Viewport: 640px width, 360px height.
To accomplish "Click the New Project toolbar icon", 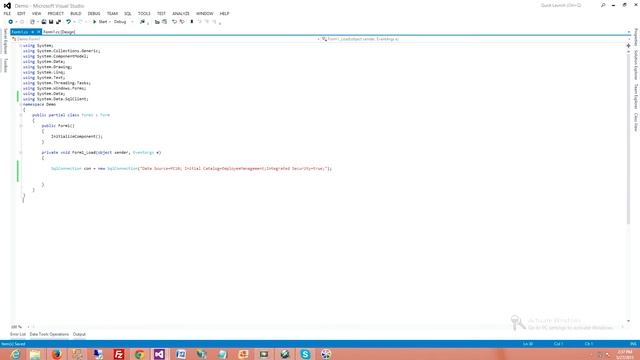I will tap(33, 22).
